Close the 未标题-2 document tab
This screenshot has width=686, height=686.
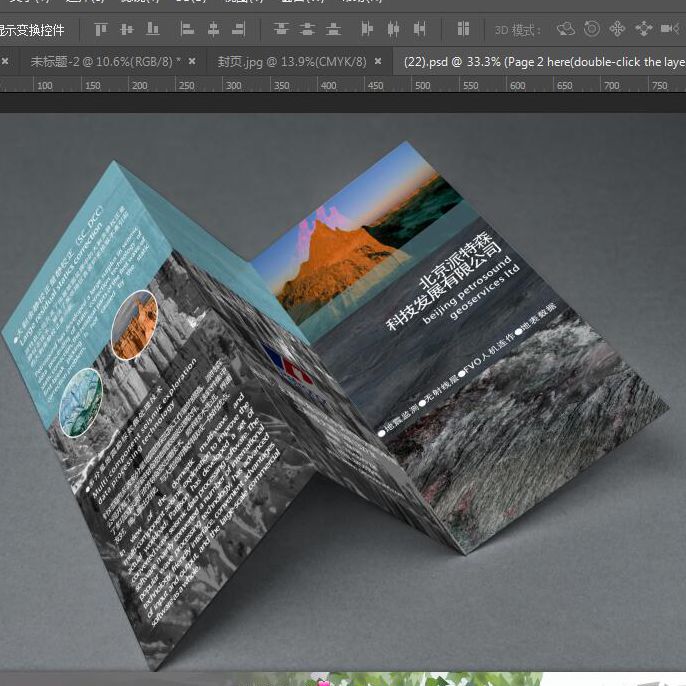(192, 62)
